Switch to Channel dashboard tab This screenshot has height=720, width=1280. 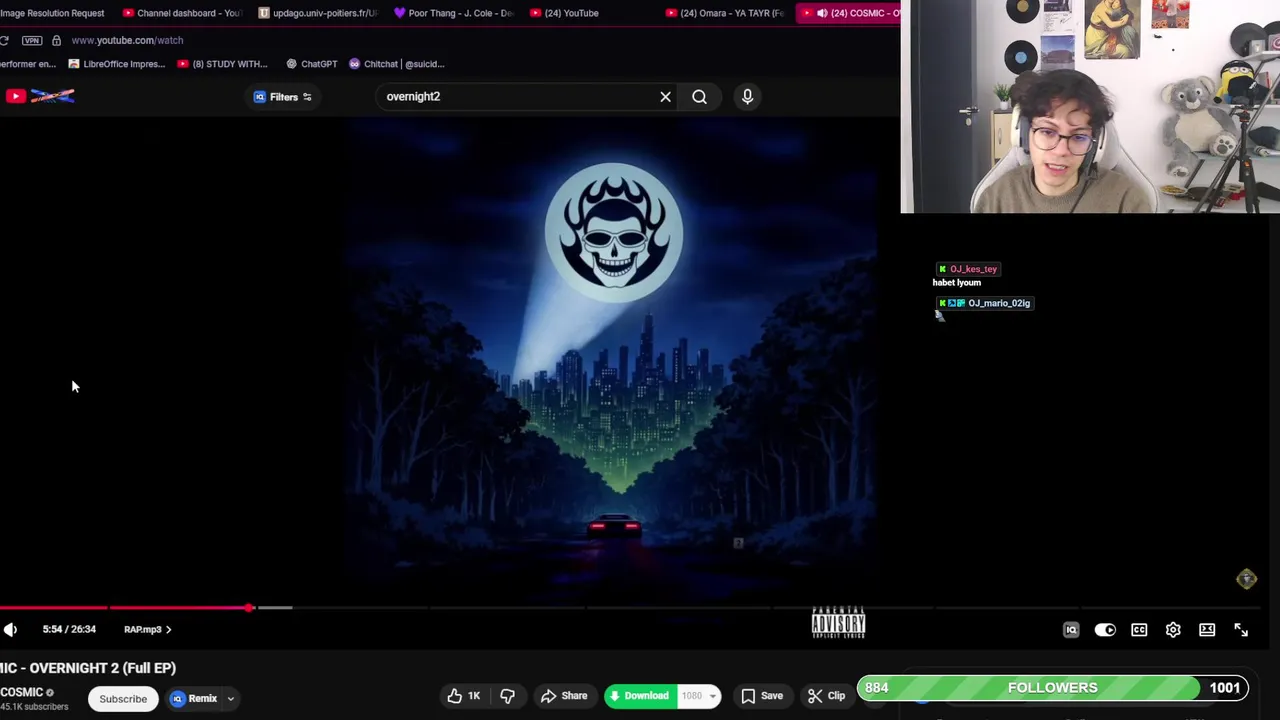(181, 13)
